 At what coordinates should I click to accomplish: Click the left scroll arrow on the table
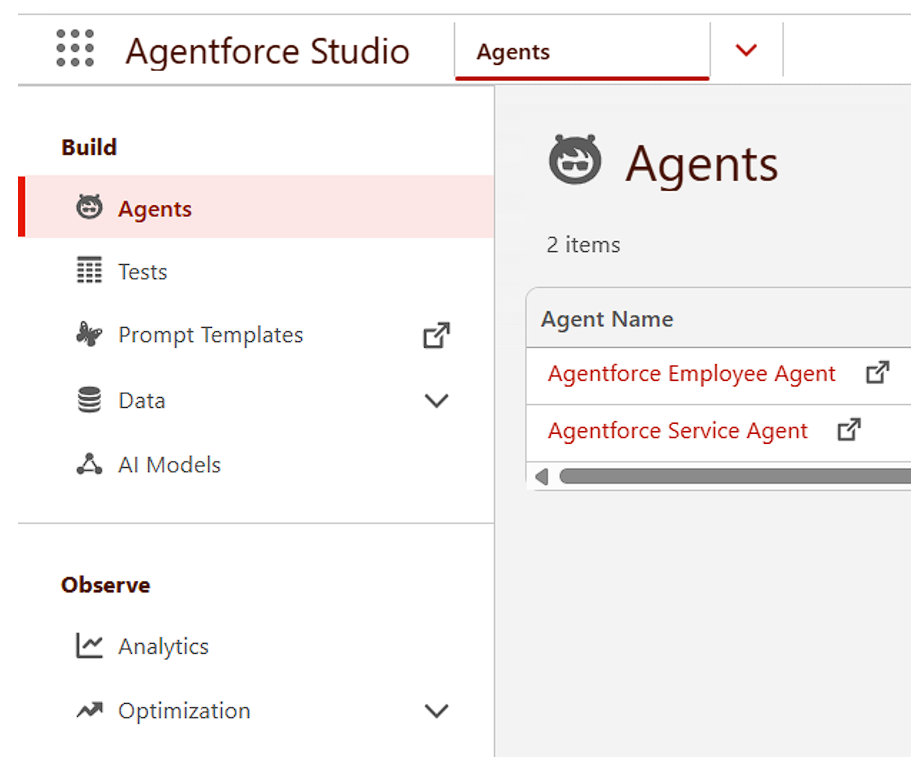(x=542, y=477)
